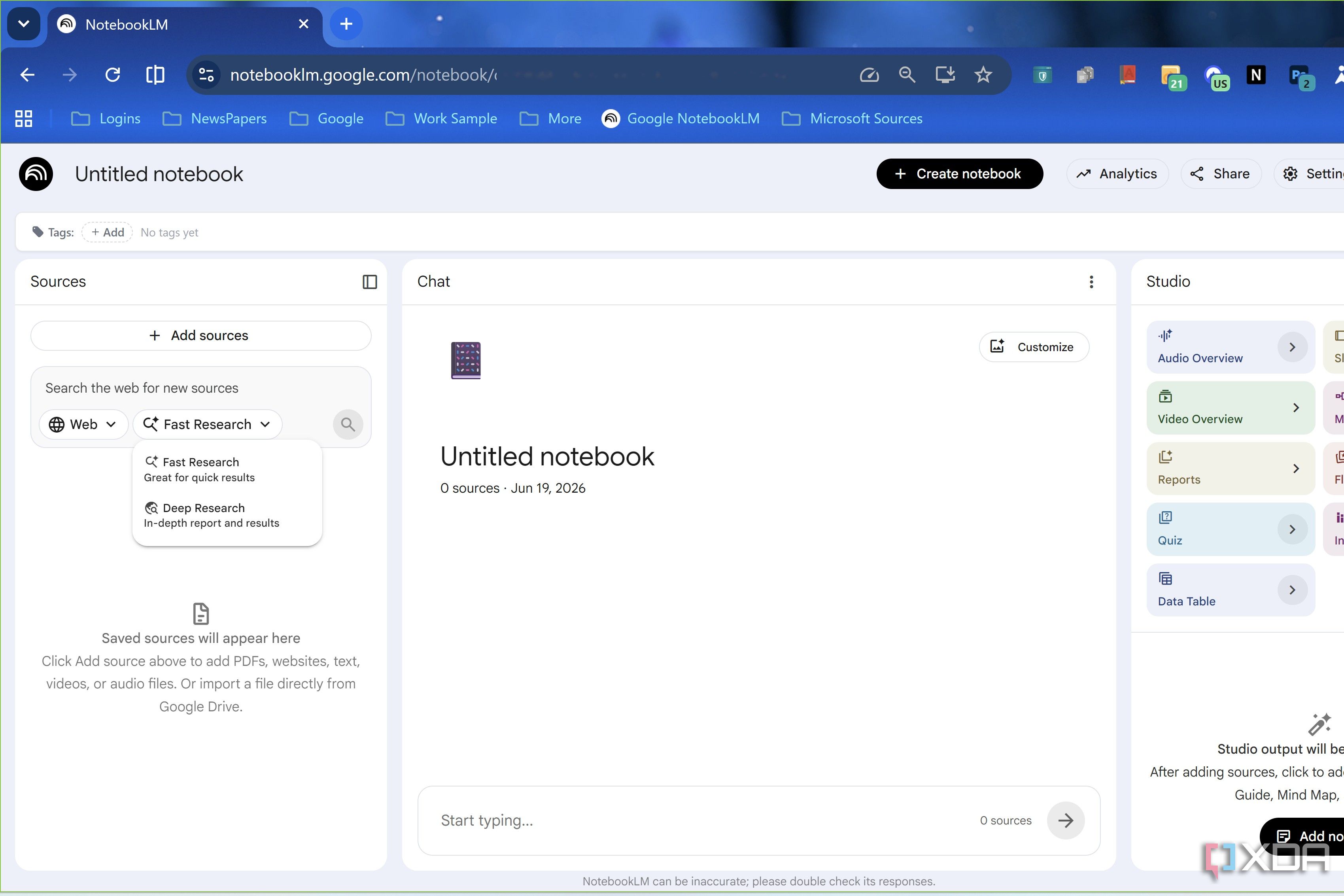This screenshot has height=896, width=1344.
Task: Open the Notion extension icon
Action: pos(1255,75)
